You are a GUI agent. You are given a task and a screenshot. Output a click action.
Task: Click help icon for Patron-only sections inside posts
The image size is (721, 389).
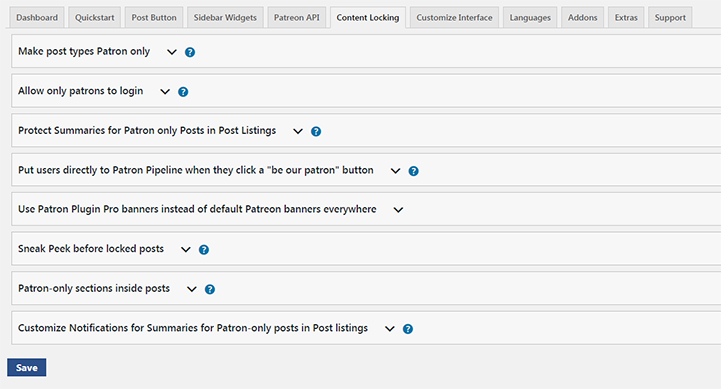pyautogui.click(x=210, y=289)
